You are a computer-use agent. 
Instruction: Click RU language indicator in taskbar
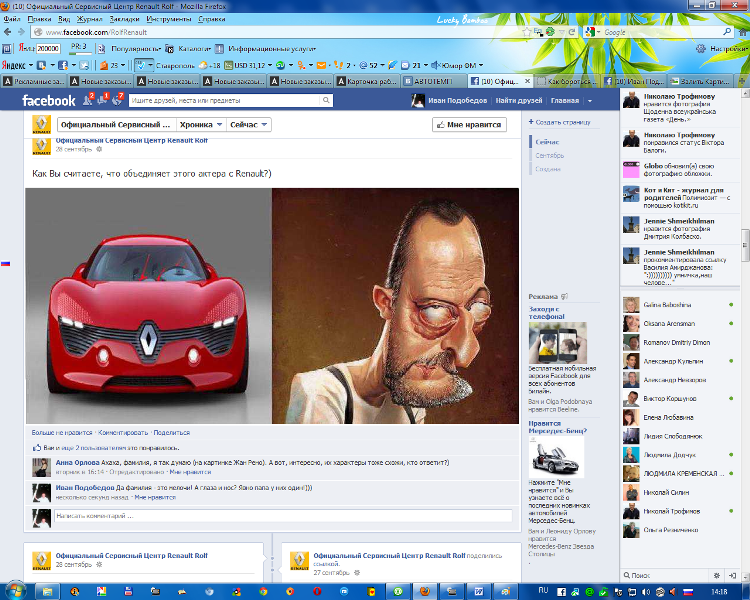point(543,591)
